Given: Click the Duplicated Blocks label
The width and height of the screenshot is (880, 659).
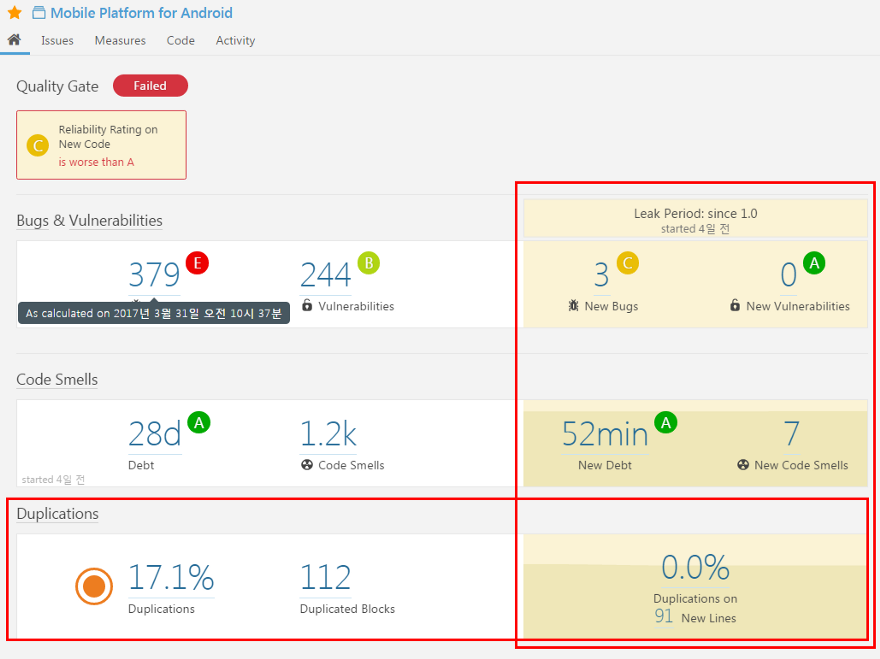Looking at the screenshot, I should point(347,609).
